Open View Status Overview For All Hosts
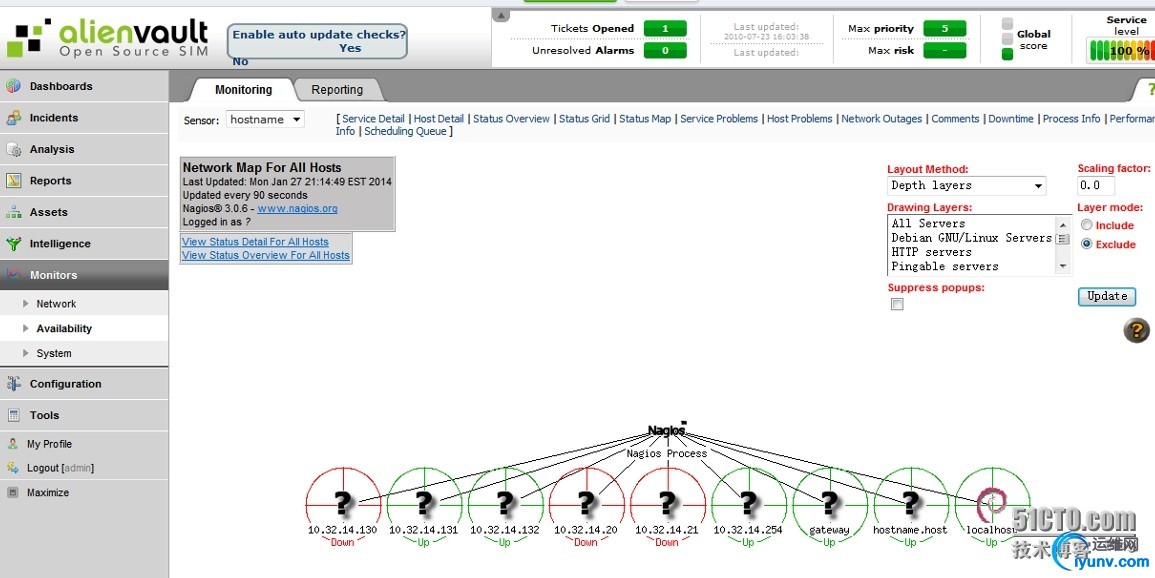1155x578 pixels. [266, 255]
